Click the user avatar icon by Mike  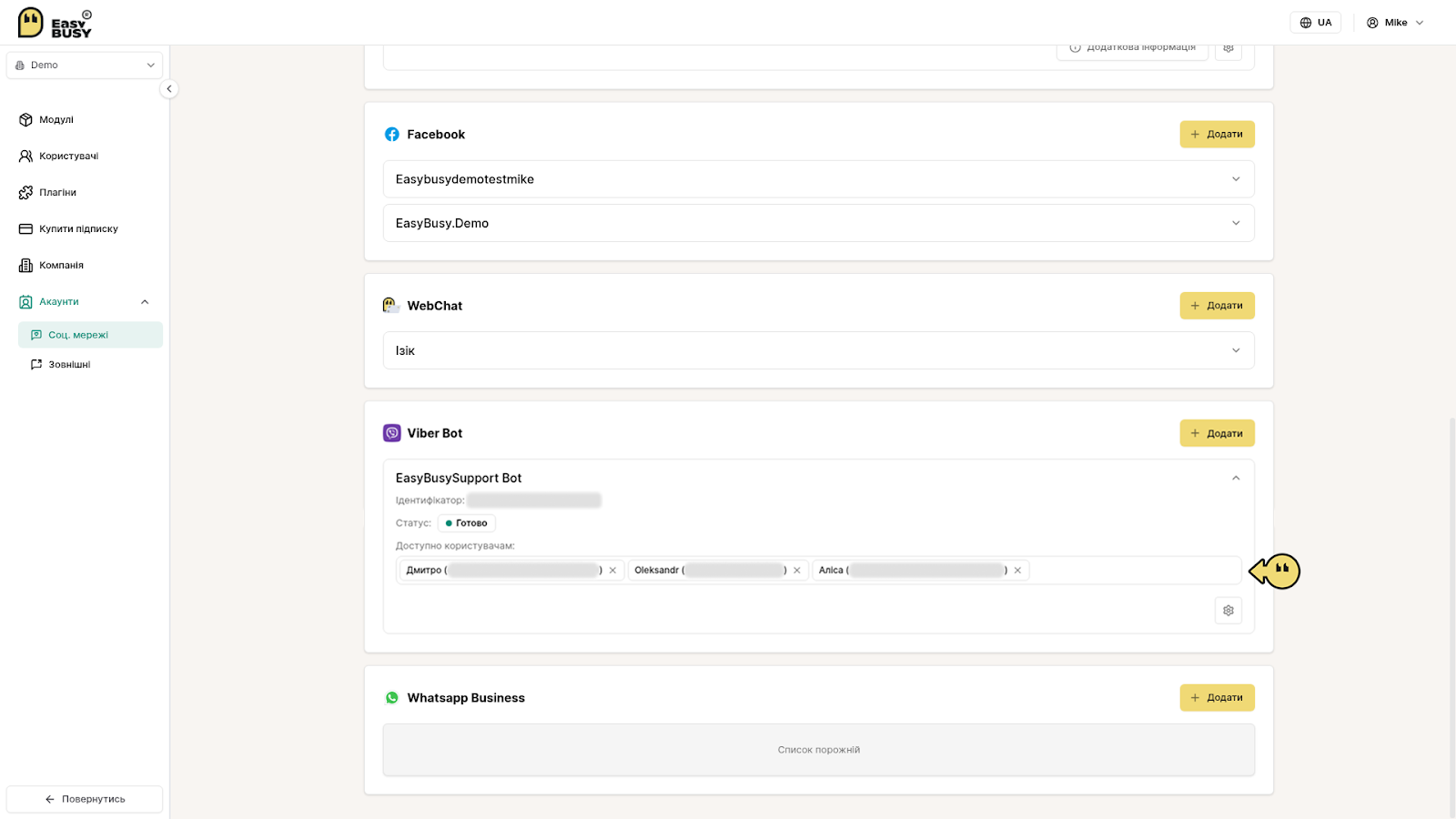click(x=1372, y=23)
